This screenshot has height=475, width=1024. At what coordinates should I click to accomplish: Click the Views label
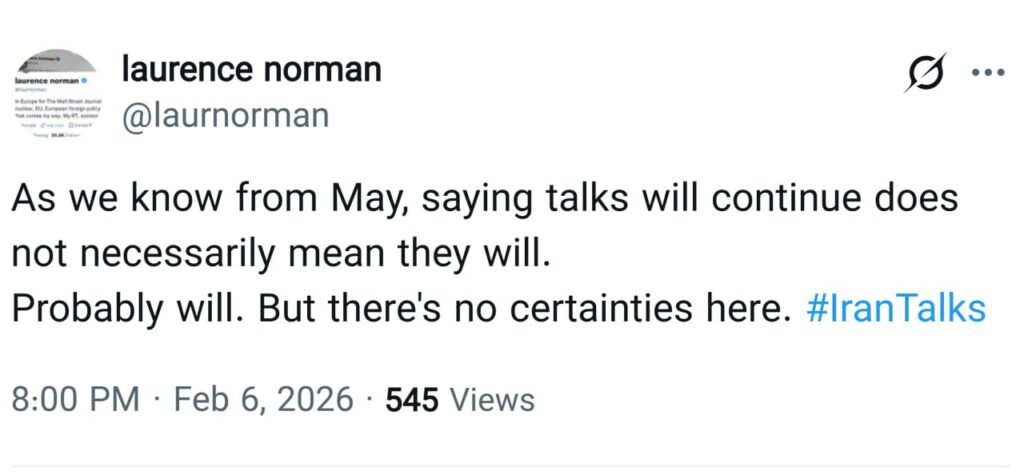[x=492, y=400]
